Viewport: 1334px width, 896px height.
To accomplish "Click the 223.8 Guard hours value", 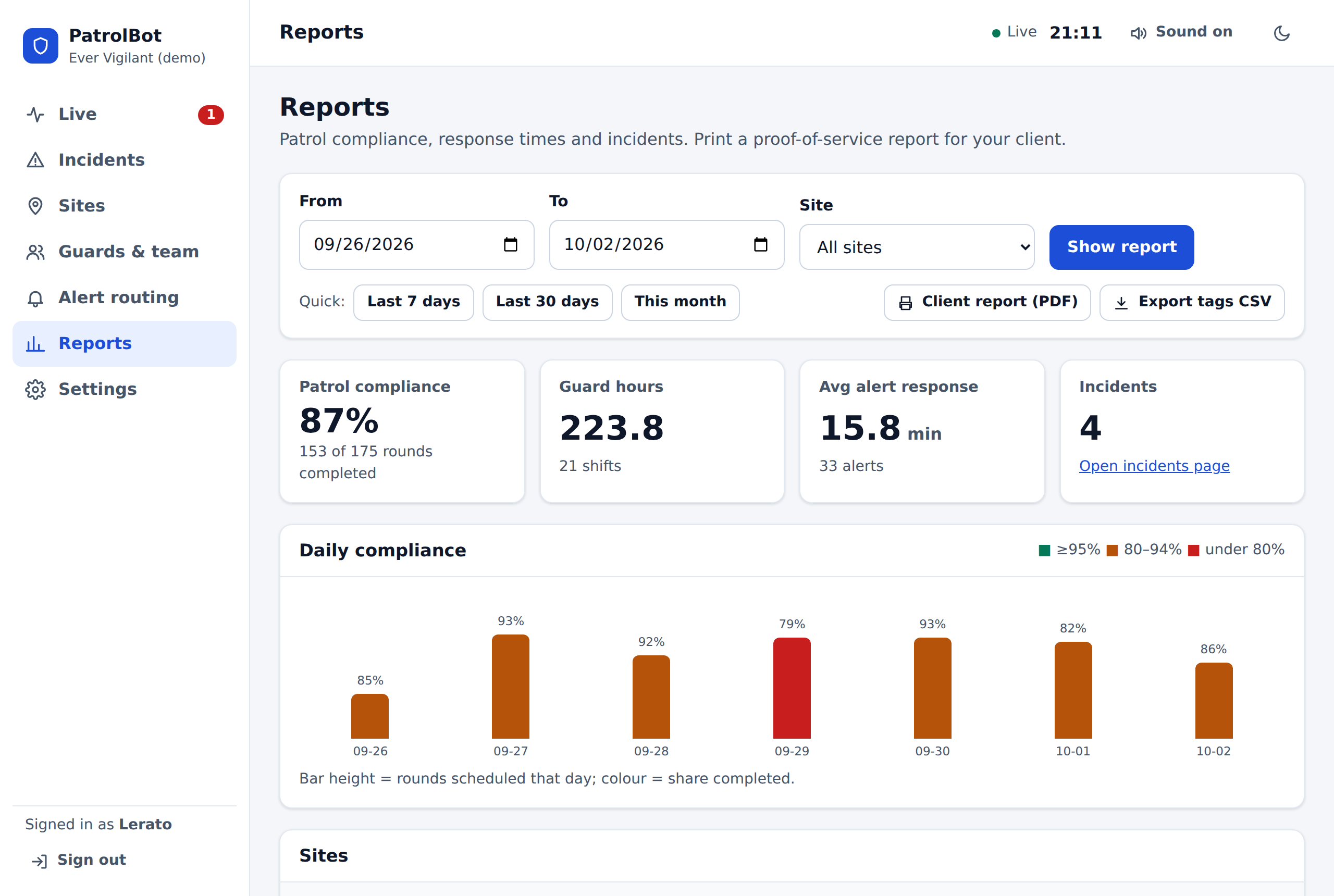I will pyautogui.click(x=612, y=428).
